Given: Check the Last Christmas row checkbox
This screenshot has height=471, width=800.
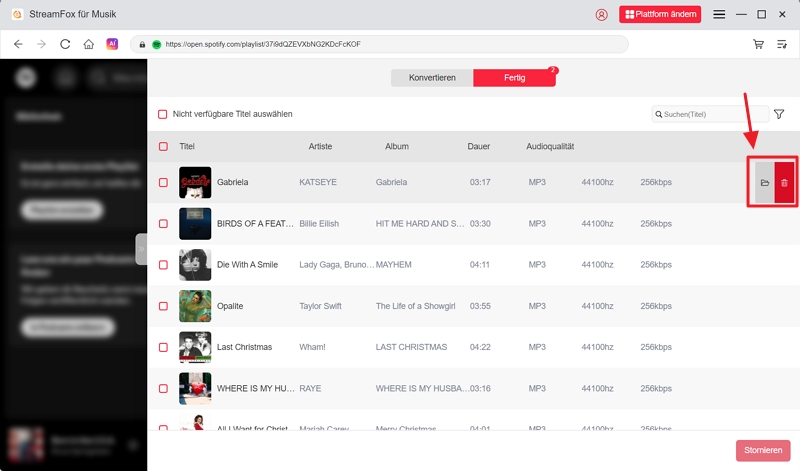Looking at the screenshot, I should pos(163,347).
